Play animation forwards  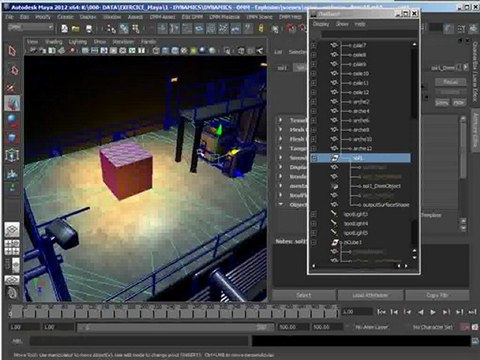[x=433, y=312]
